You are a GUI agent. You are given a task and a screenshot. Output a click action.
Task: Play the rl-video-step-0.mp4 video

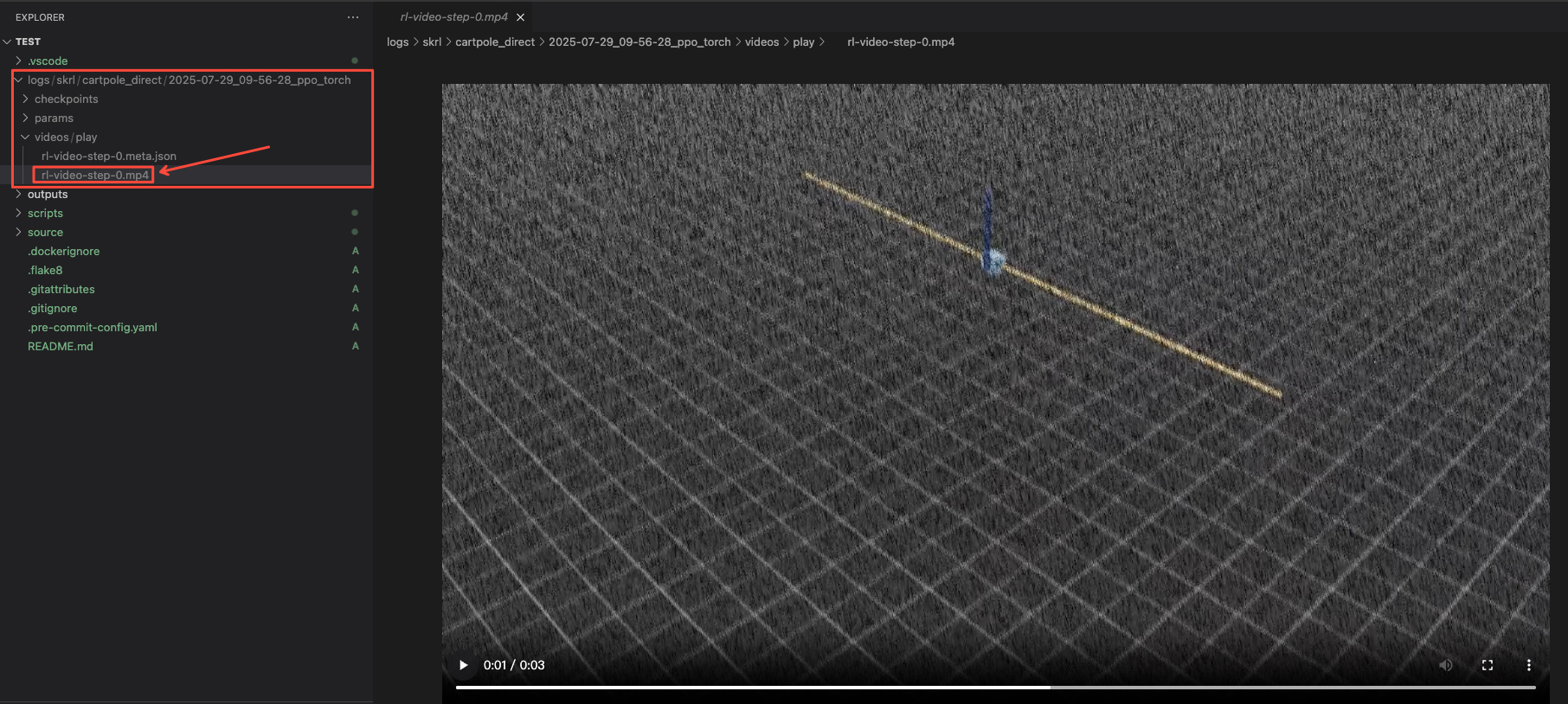(x=464, y=665)
